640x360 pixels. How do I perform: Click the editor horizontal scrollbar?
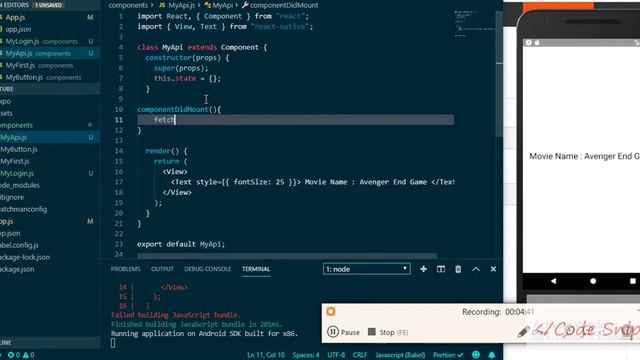coord(287,256)
